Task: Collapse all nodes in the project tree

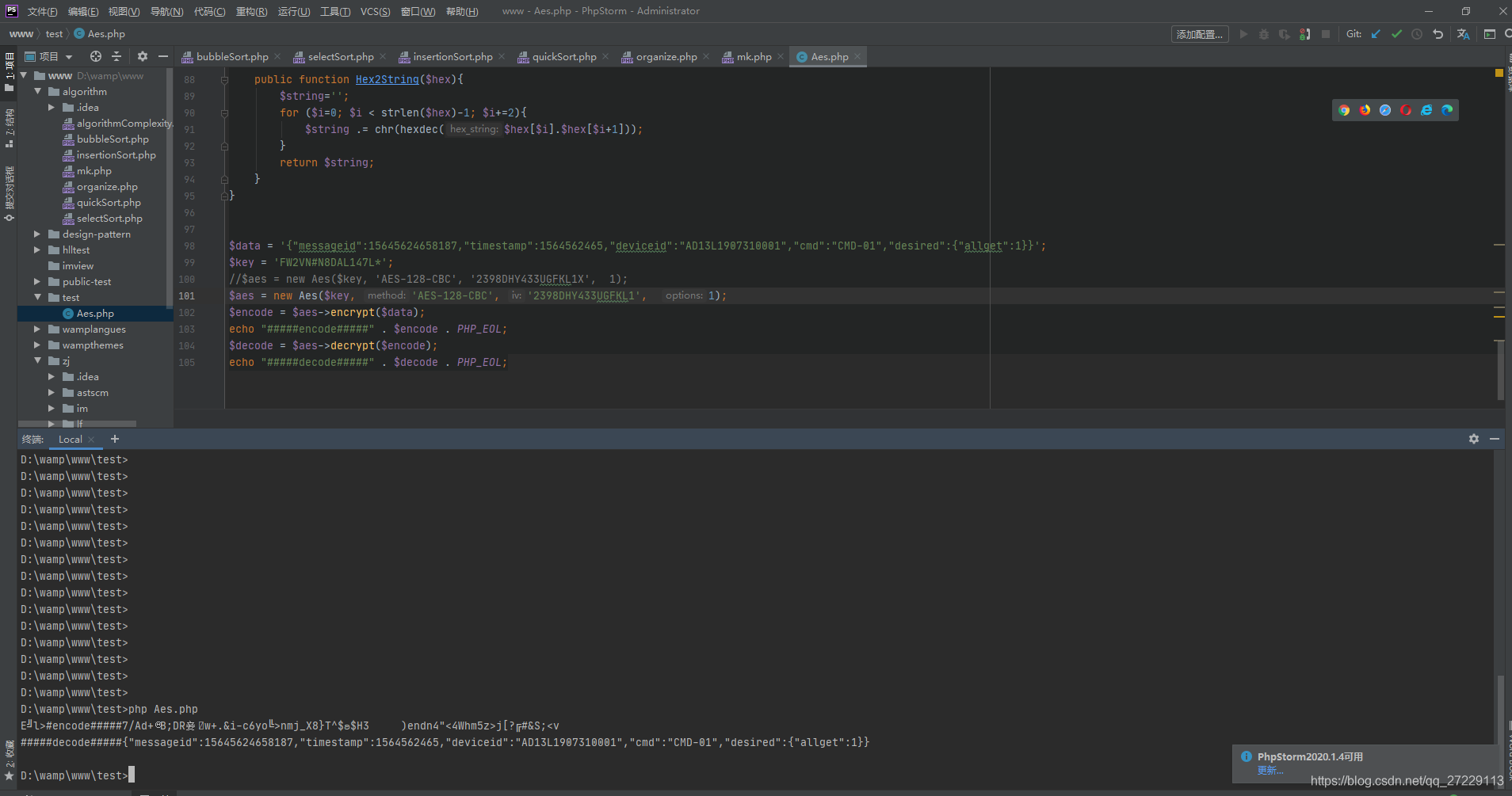Action: click(116, 56)
